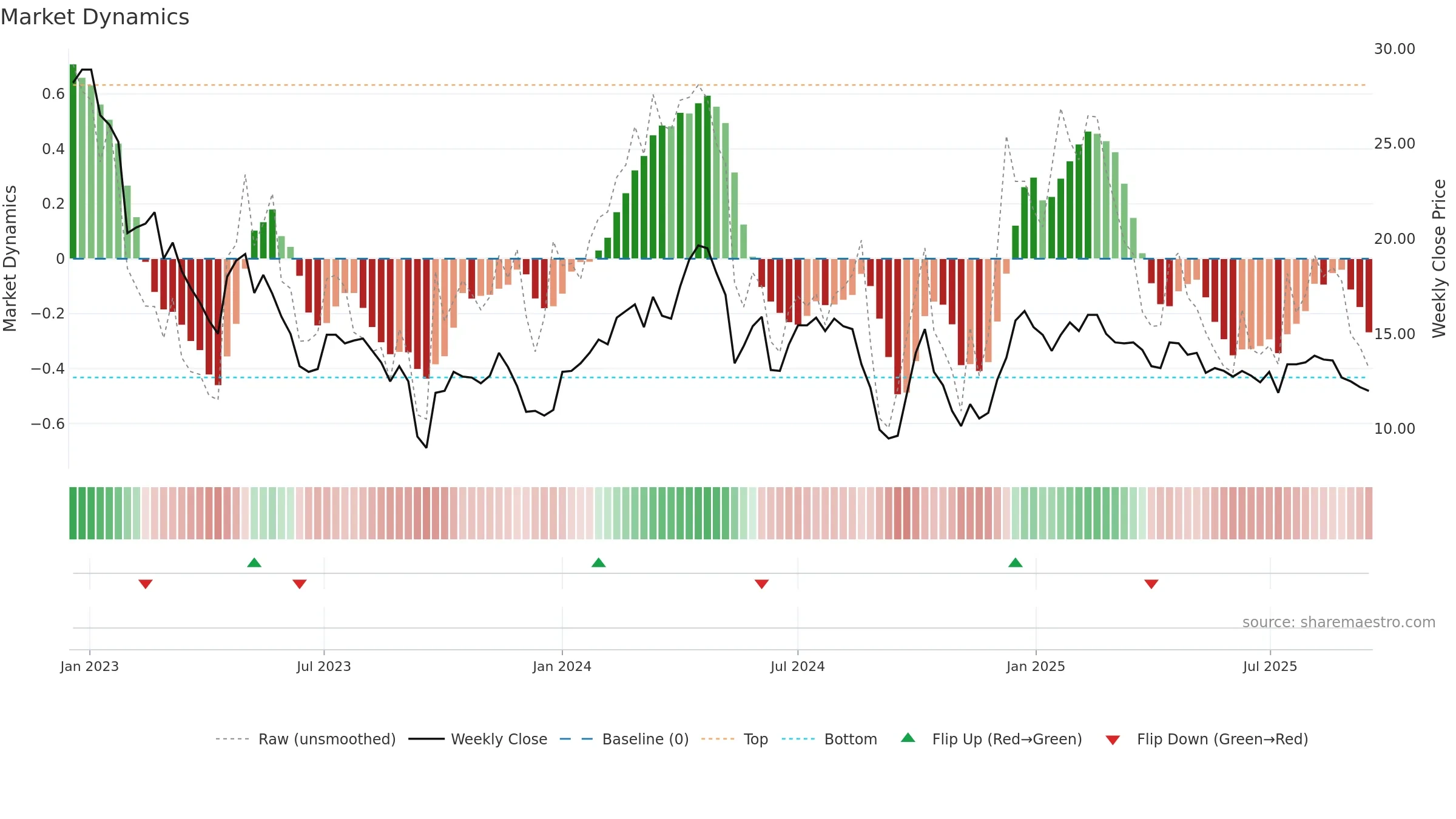Toggle Flip Up (Red→Green) legend entry
Image resolution: width=1456 pixels, height=819 pixels.
pos(991,739)
